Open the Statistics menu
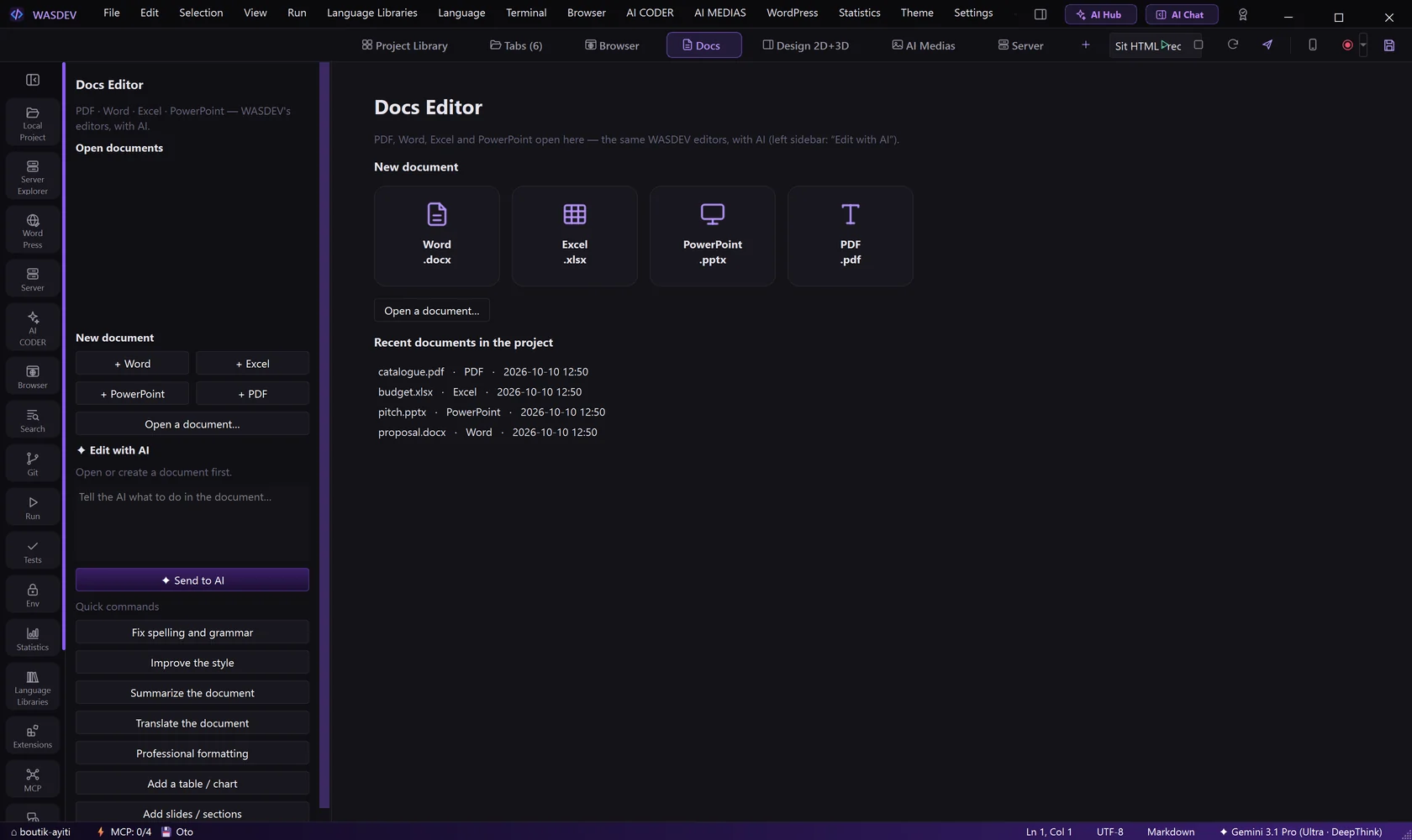The image size is (1412, 840). click(x=859, y=13)
